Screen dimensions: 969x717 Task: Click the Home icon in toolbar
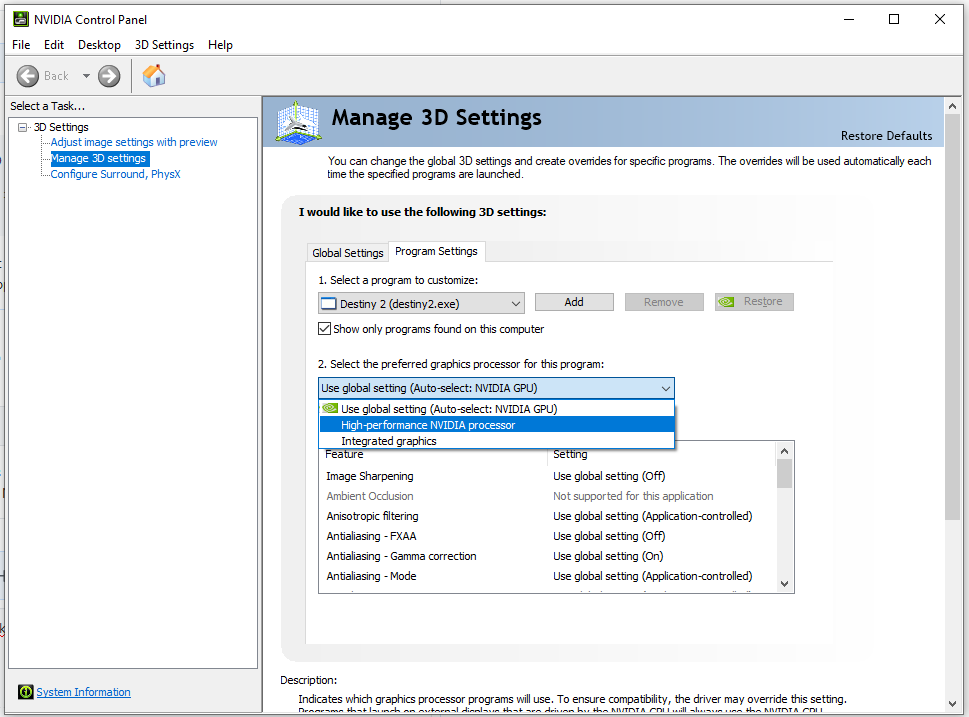[154, 75]
